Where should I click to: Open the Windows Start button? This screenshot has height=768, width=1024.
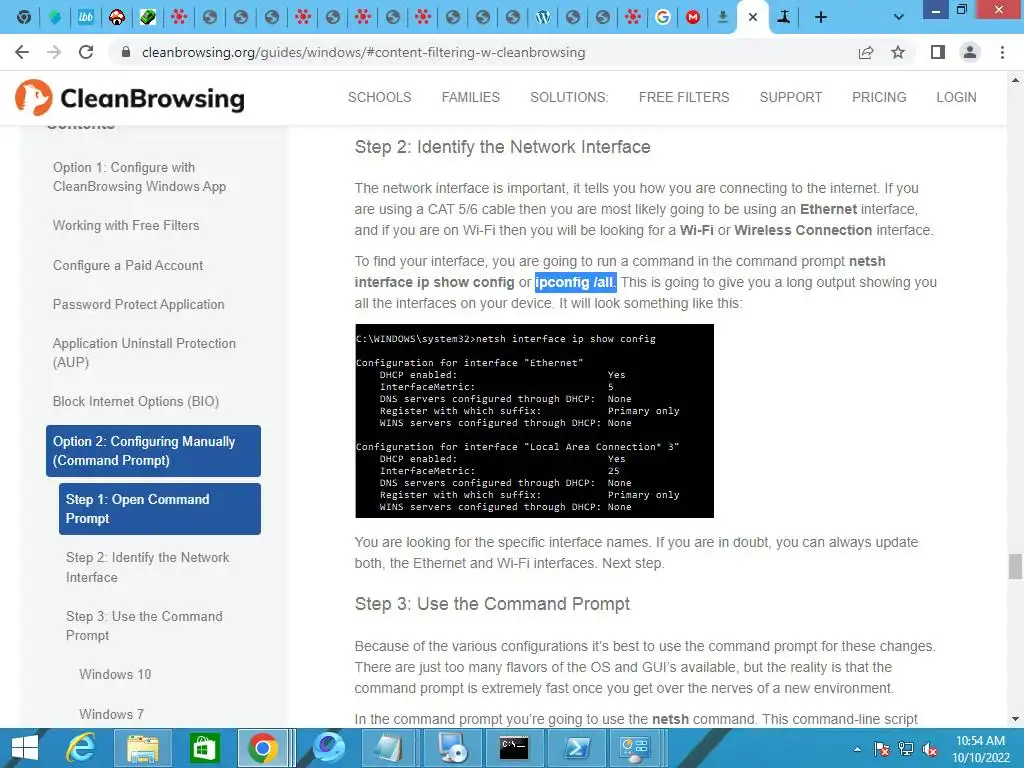(x=24, y=748)
